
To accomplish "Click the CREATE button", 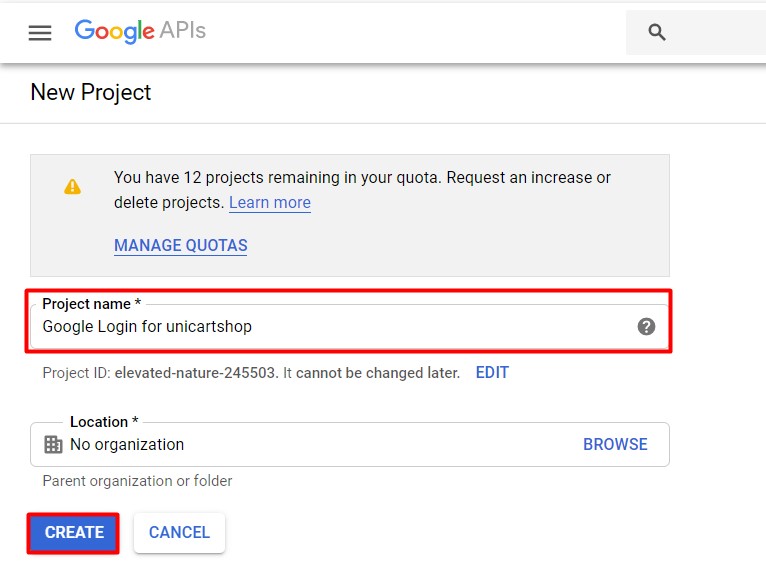I will [x=73, y=532].
